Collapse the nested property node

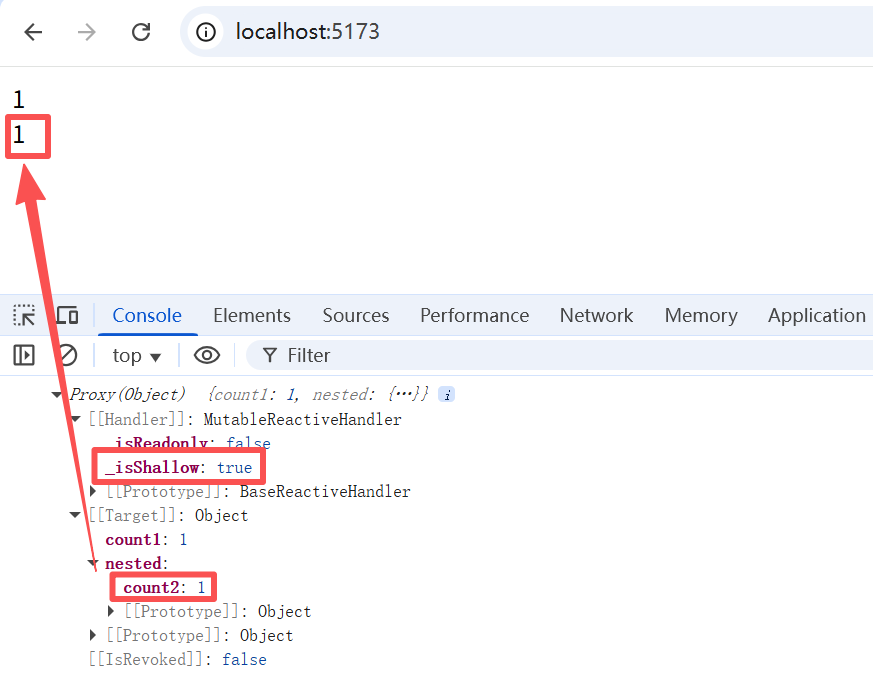click(x=94, y=563)
